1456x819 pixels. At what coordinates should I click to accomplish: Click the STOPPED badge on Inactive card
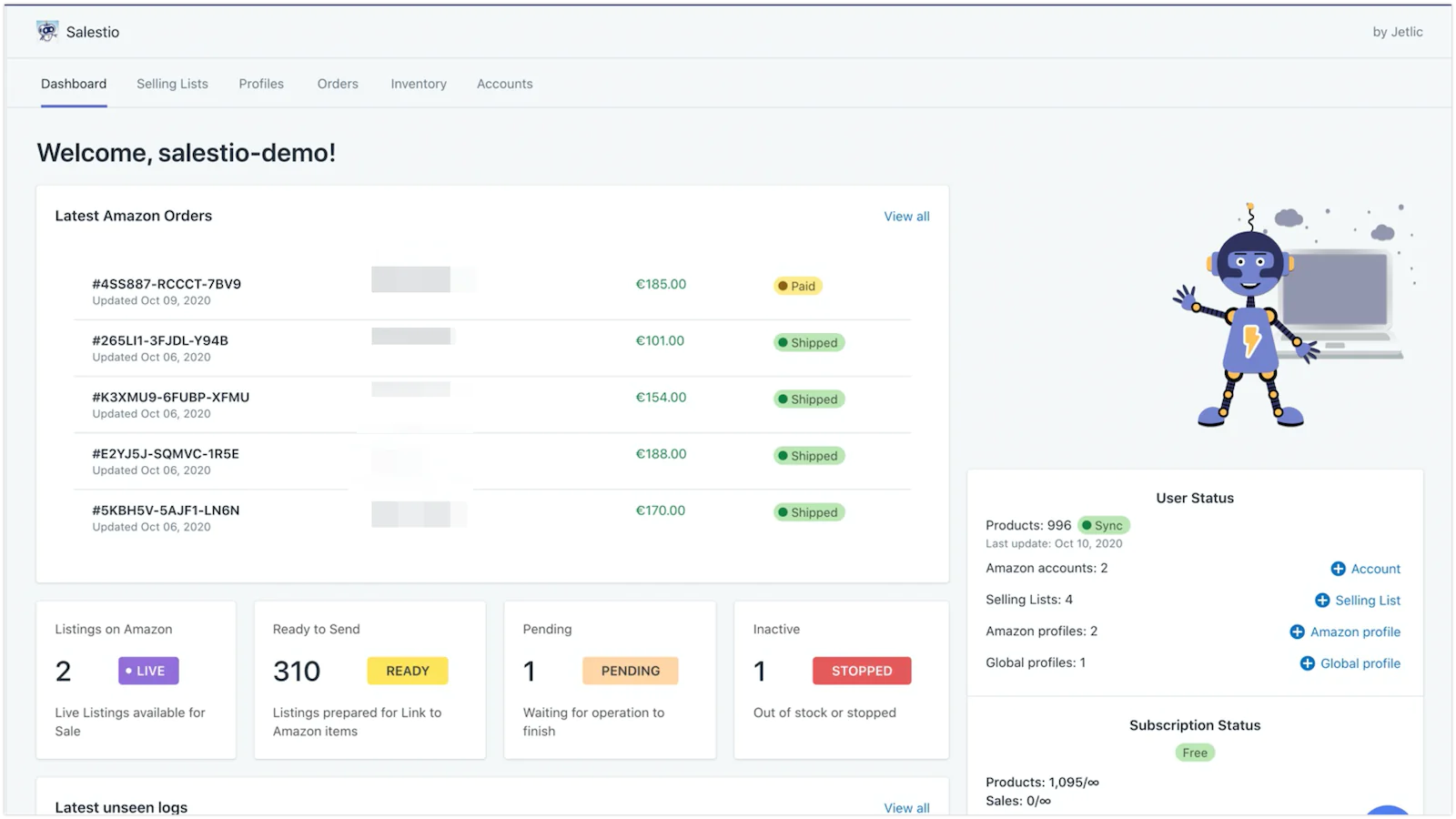coord(861,671)
